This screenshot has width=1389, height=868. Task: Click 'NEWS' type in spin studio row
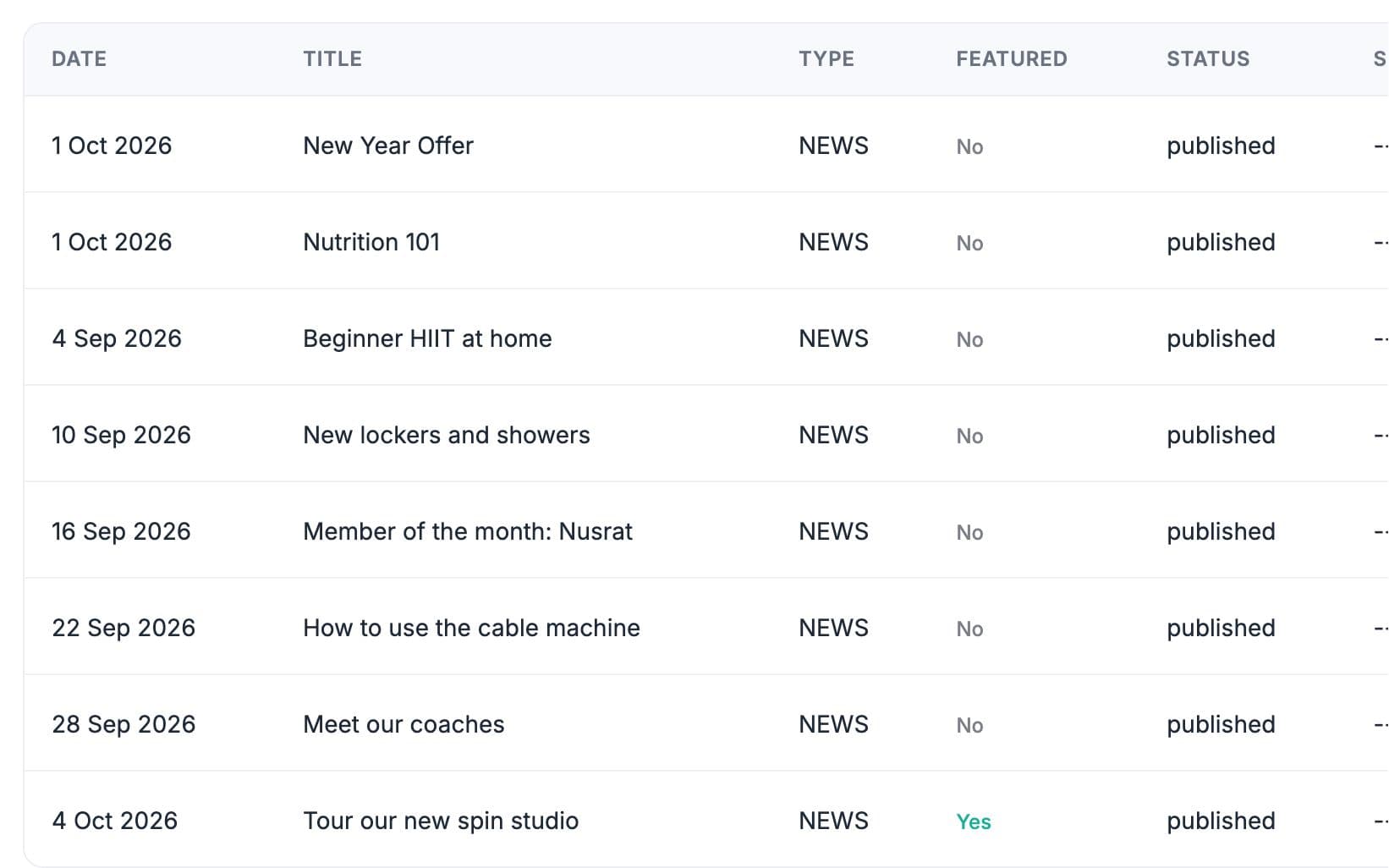pos(833,821)
